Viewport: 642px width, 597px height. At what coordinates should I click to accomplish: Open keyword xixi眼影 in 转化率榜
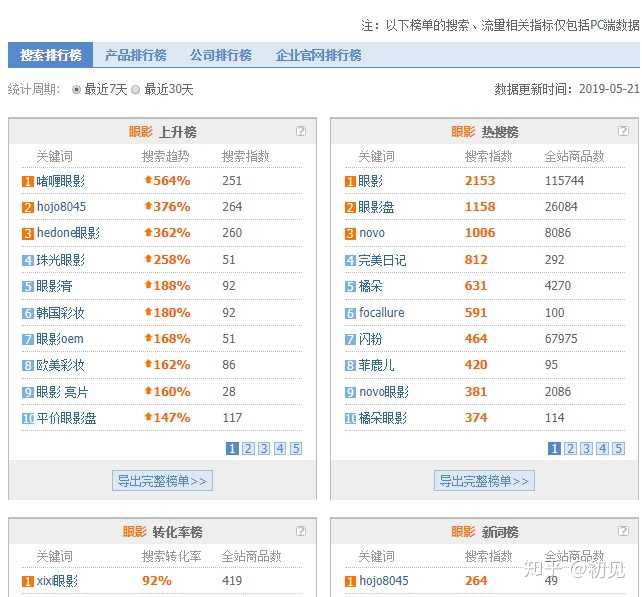click(x=57, y=581)
